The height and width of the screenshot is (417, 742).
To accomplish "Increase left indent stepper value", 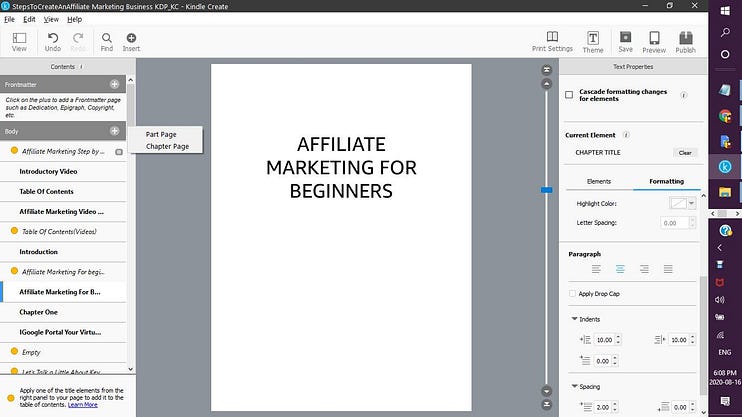I will tap(618, 337).
